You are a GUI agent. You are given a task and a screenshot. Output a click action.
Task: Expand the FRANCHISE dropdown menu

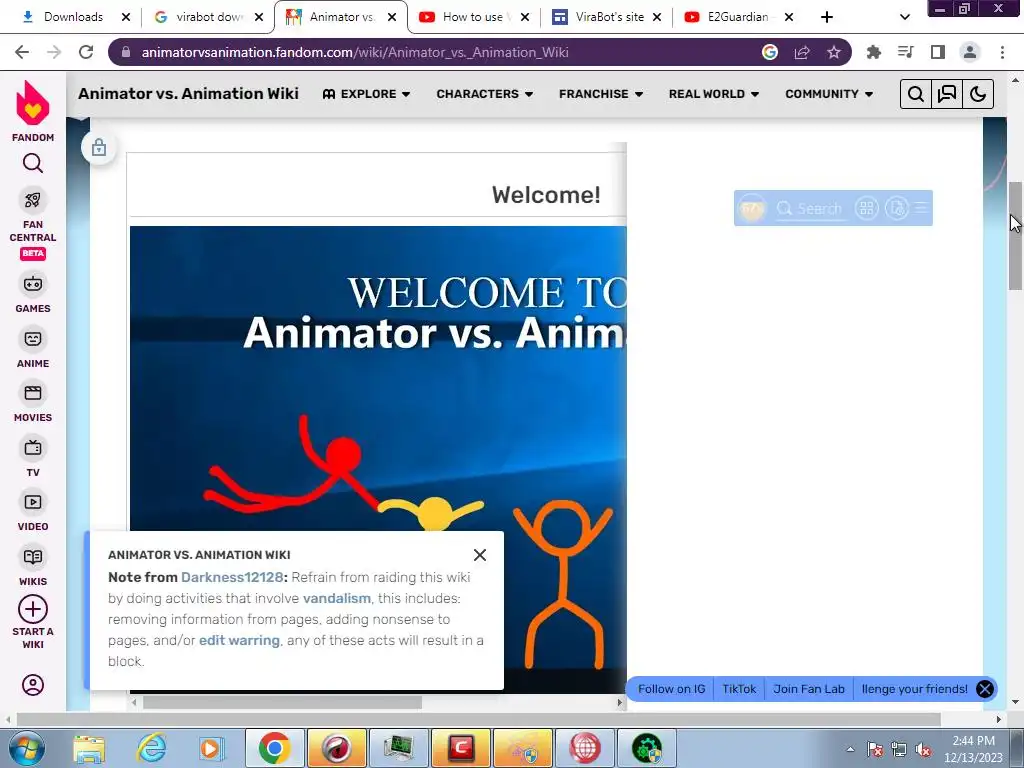point(601,94)
